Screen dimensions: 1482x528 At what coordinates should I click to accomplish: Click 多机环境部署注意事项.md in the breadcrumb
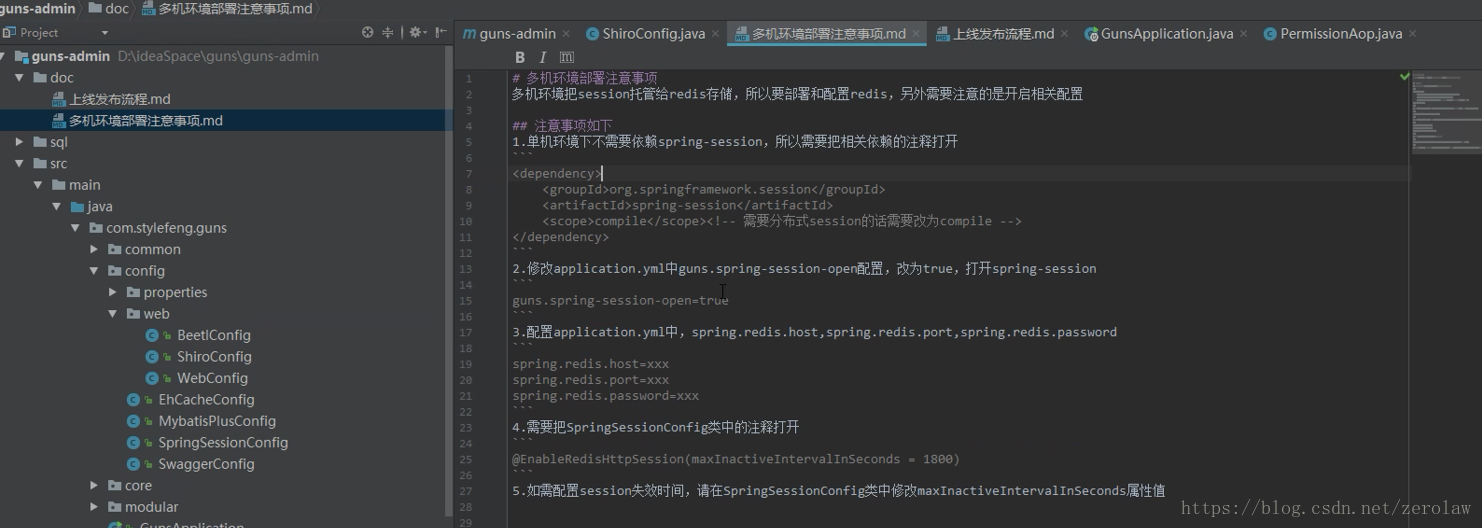(x=226, y=9)
